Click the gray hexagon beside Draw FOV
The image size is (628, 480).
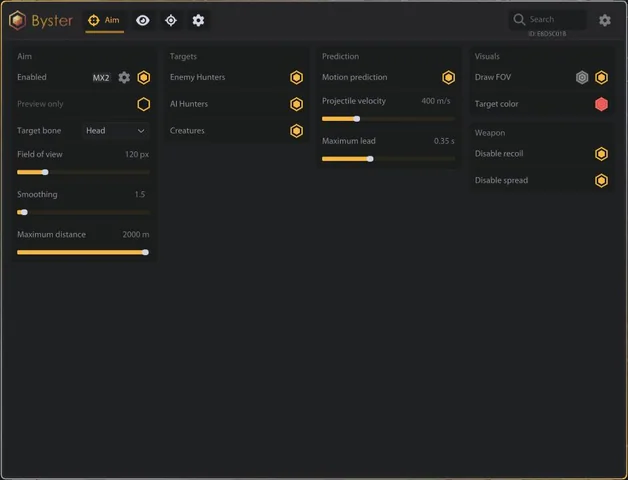coord(582,77)
